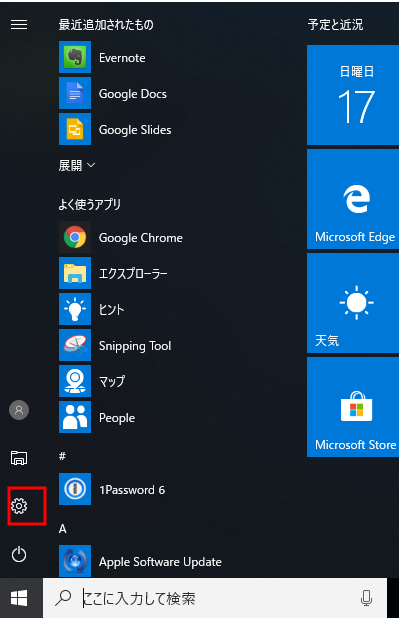Open the Microsoft Edge tile
This screenshot has height=618, width=402.
[353, 199]
